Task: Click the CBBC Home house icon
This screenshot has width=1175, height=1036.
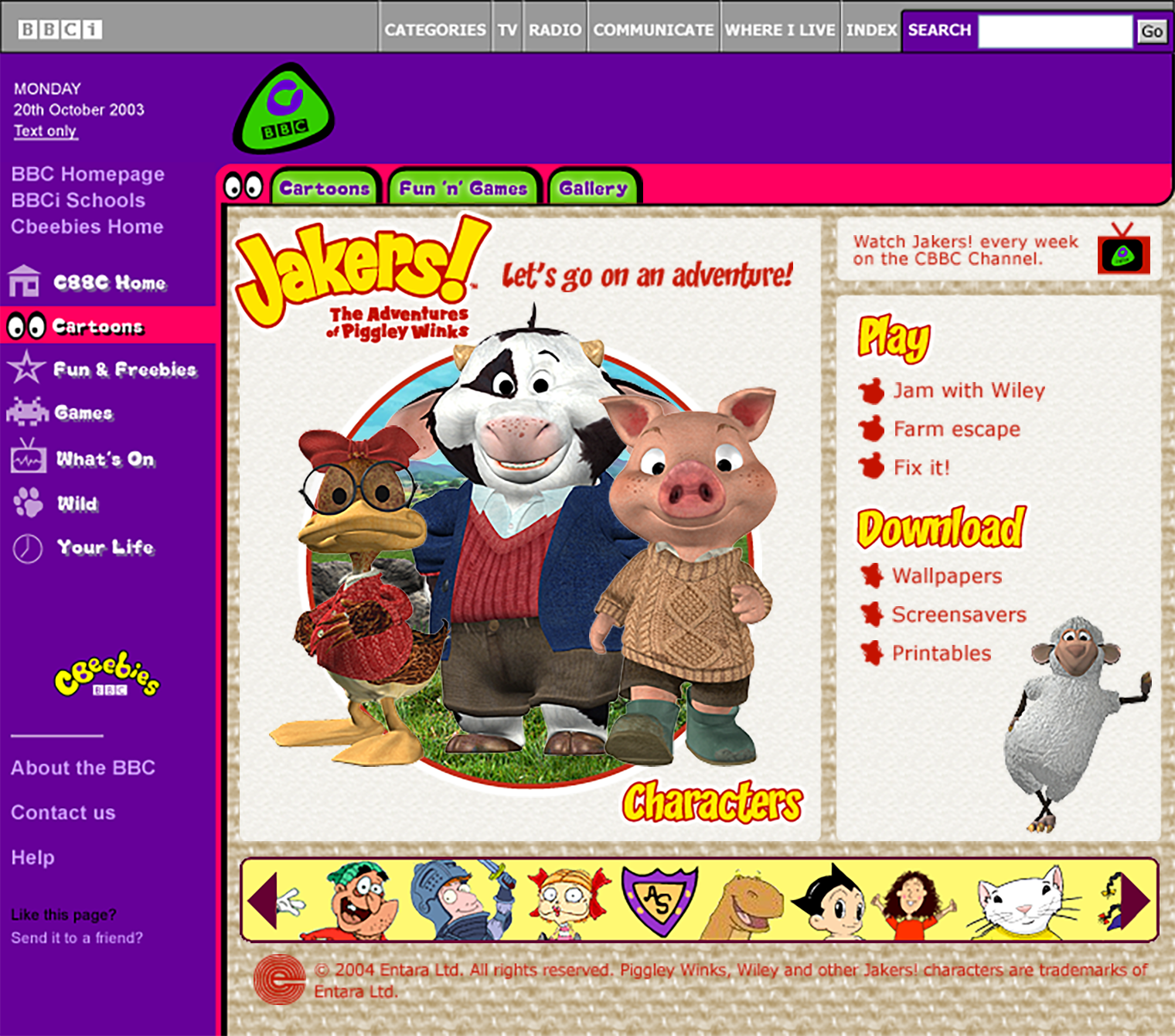Action: [x=24, y=281]
